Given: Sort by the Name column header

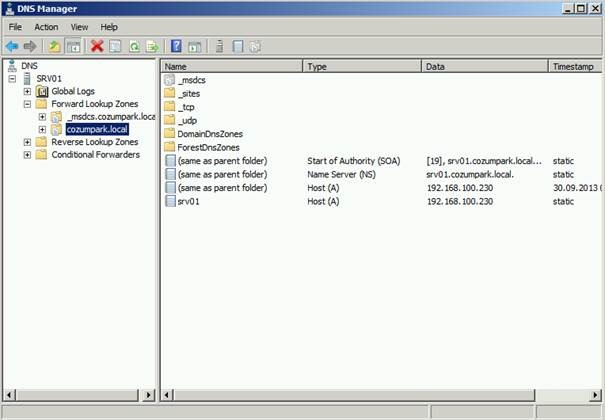Looking at the screenshot, I should [232, 66].
